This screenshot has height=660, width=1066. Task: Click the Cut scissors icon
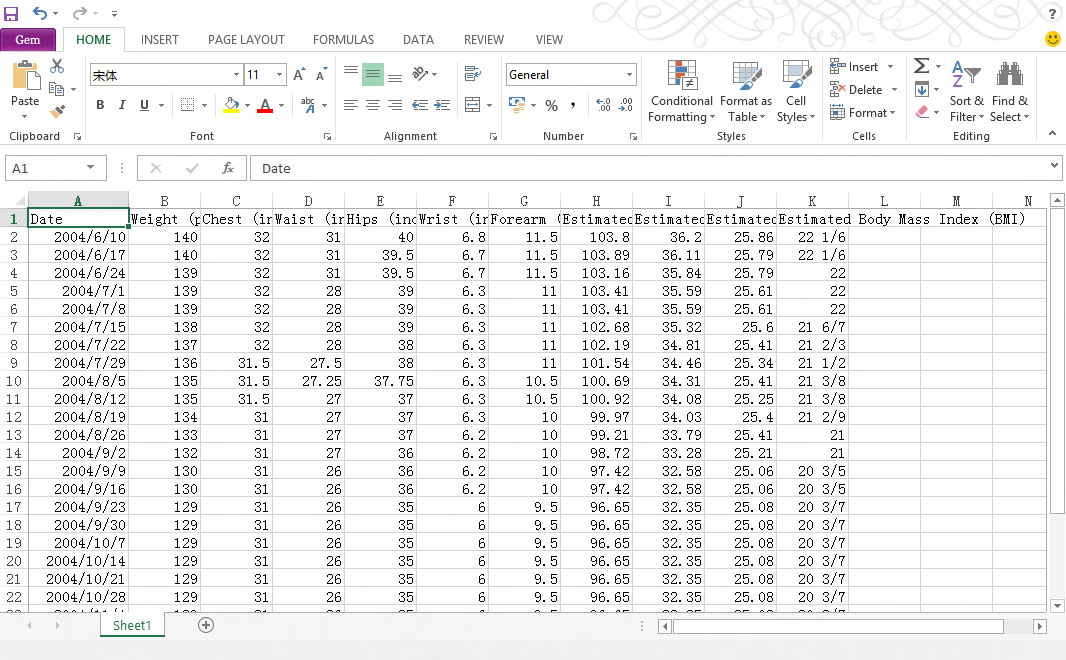click(57, 66)
